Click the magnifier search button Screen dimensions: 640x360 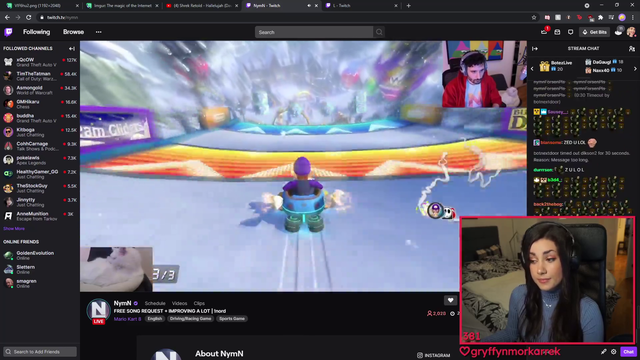coord(379,32)
